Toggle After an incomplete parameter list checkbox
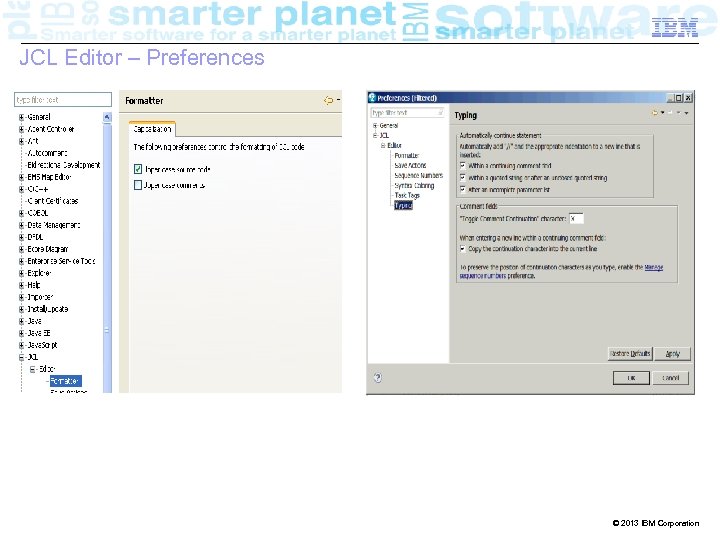 (463, 189)
